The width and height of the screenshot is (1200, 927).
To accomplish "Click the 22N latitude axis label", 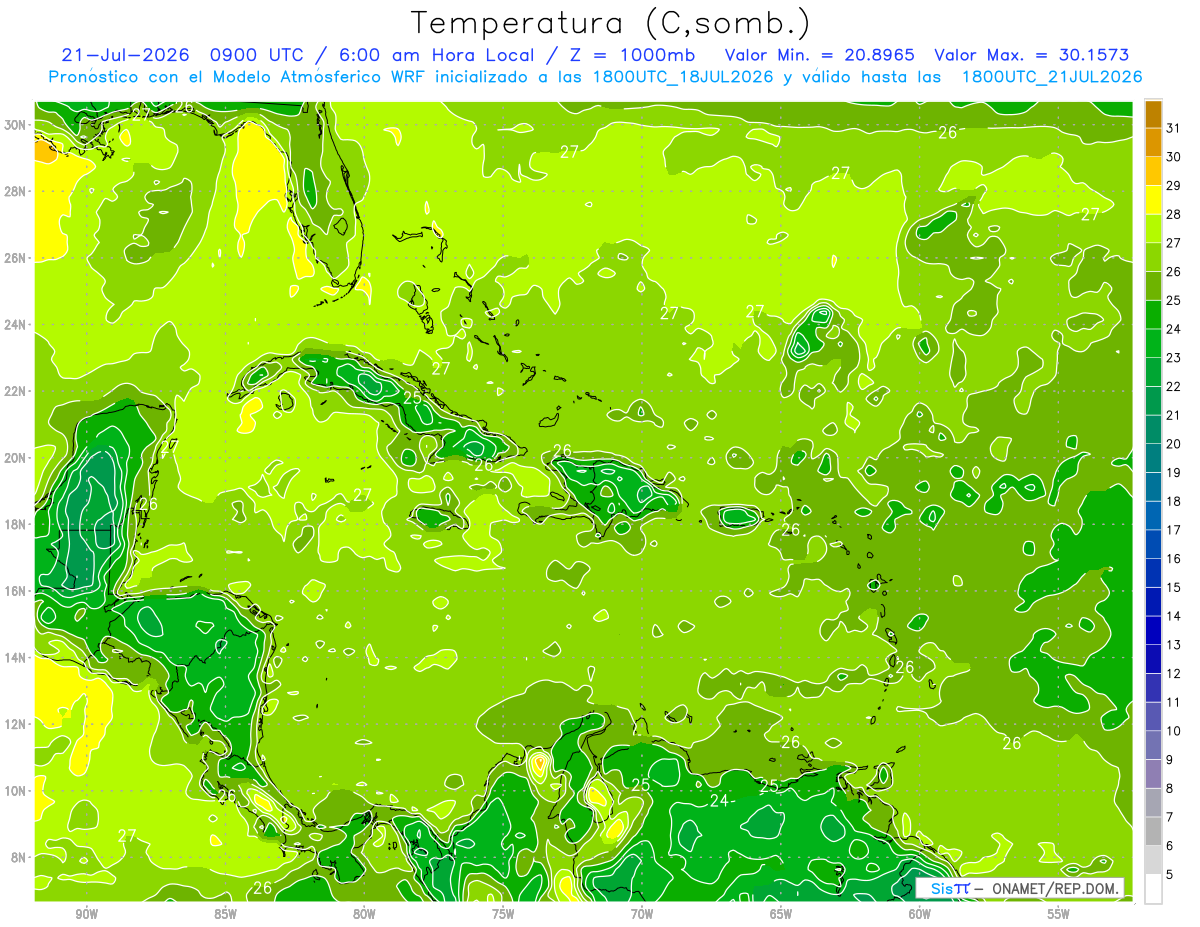I will [x=15, y=391].
